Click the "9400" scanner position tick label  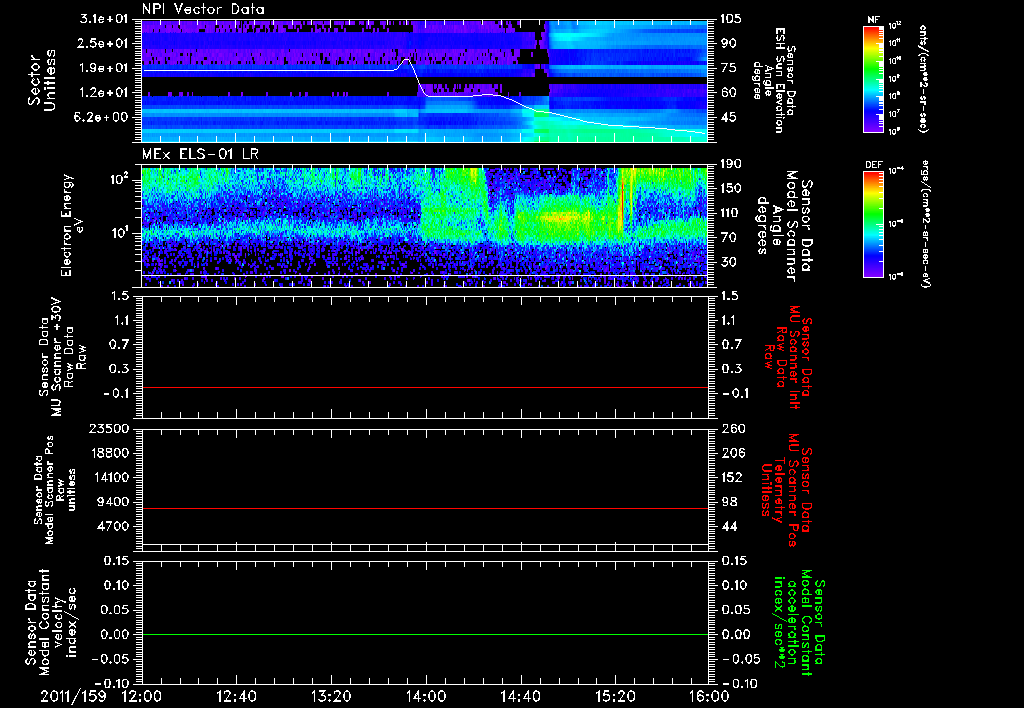click(115, 502)
